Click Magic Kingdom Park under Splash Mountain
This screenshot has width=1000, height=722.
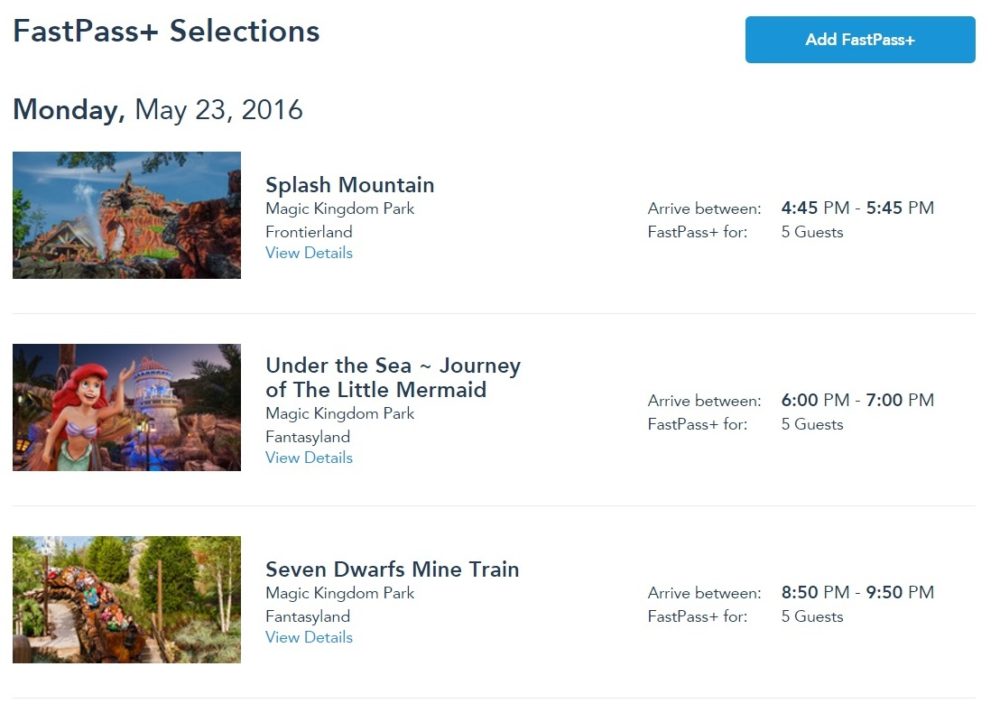tap(340, 208)
